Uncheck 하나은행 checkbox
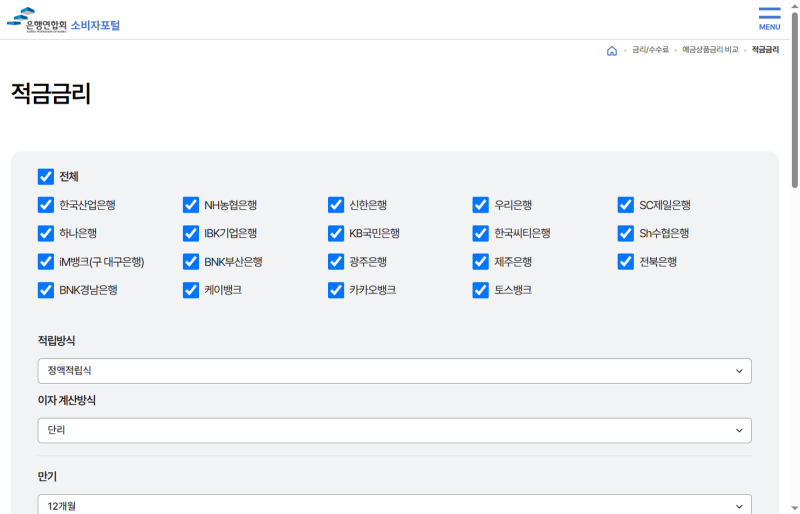 point(46,233)
